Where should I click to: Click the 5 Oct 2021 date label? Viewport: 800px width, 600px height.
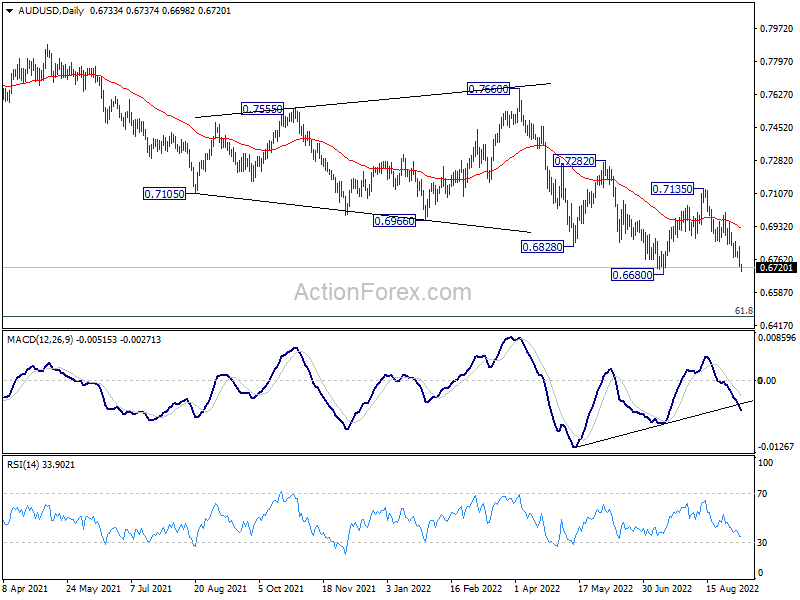281,589
